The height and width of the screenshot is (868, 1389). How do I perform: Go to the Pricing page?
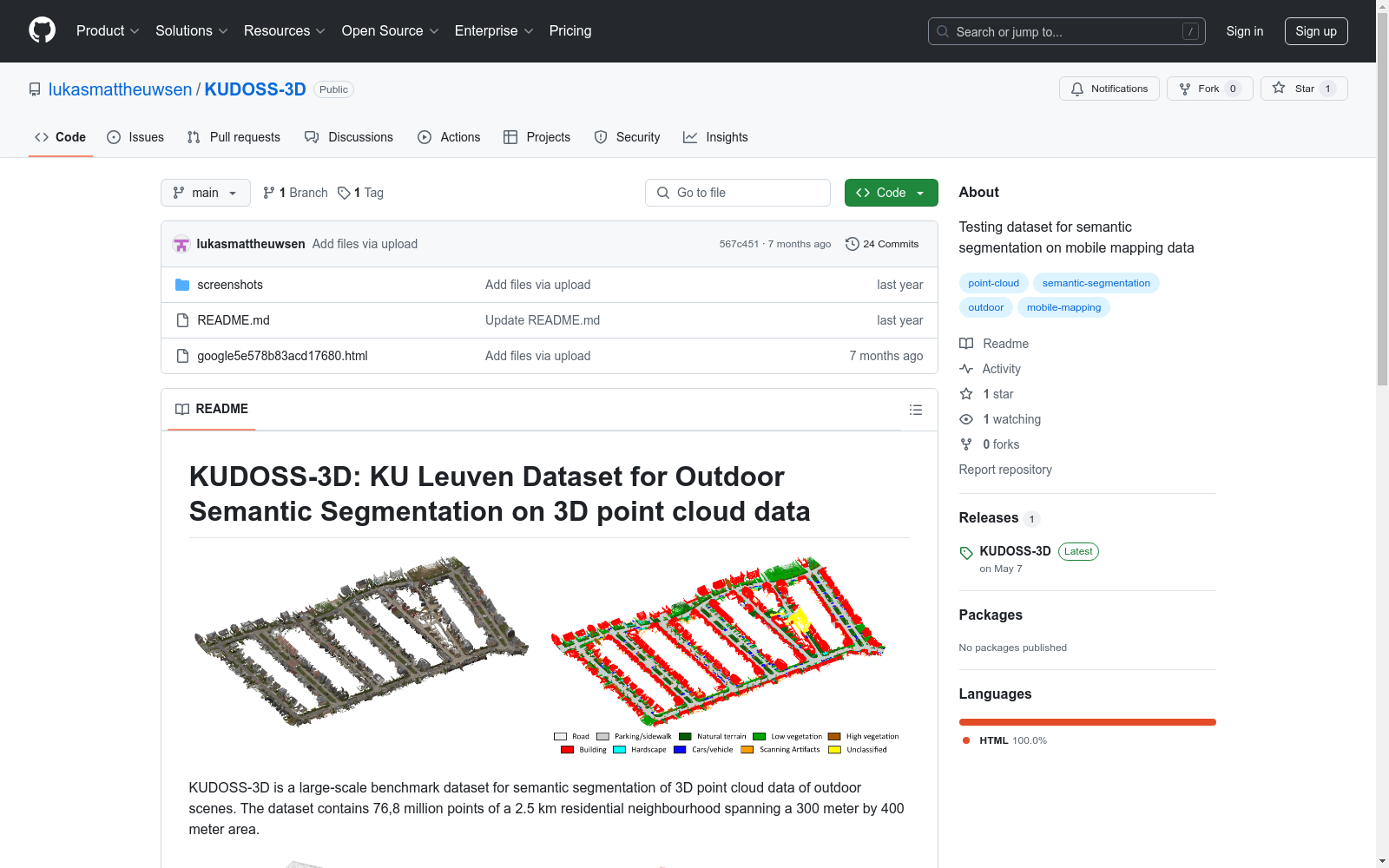click(570, 30)
